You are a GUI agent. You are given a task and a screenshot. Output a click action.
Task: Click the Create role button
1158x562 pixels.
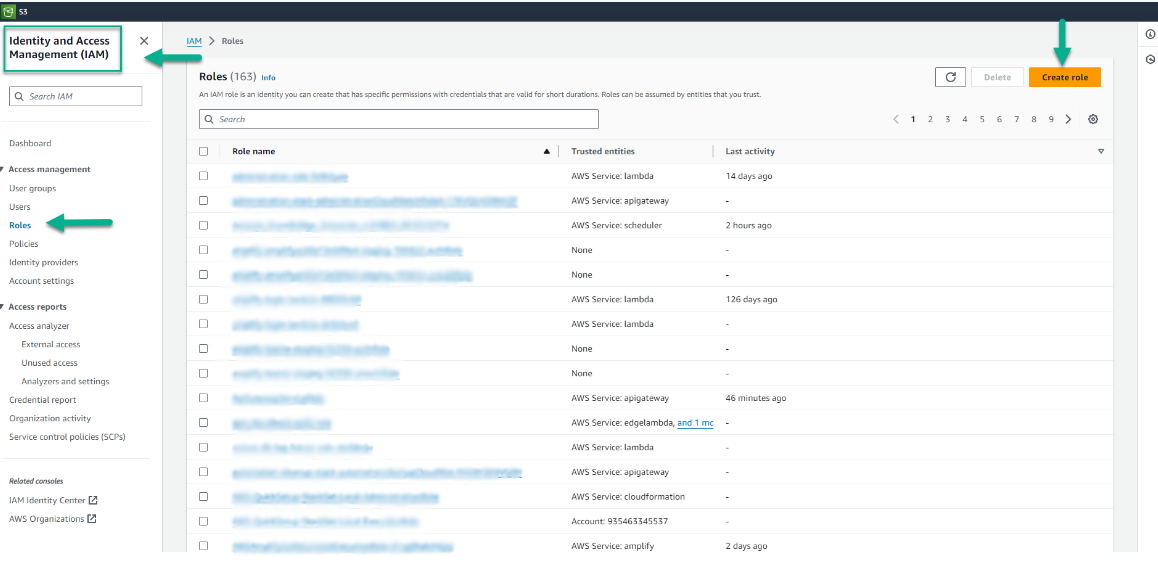point(1064,77)
